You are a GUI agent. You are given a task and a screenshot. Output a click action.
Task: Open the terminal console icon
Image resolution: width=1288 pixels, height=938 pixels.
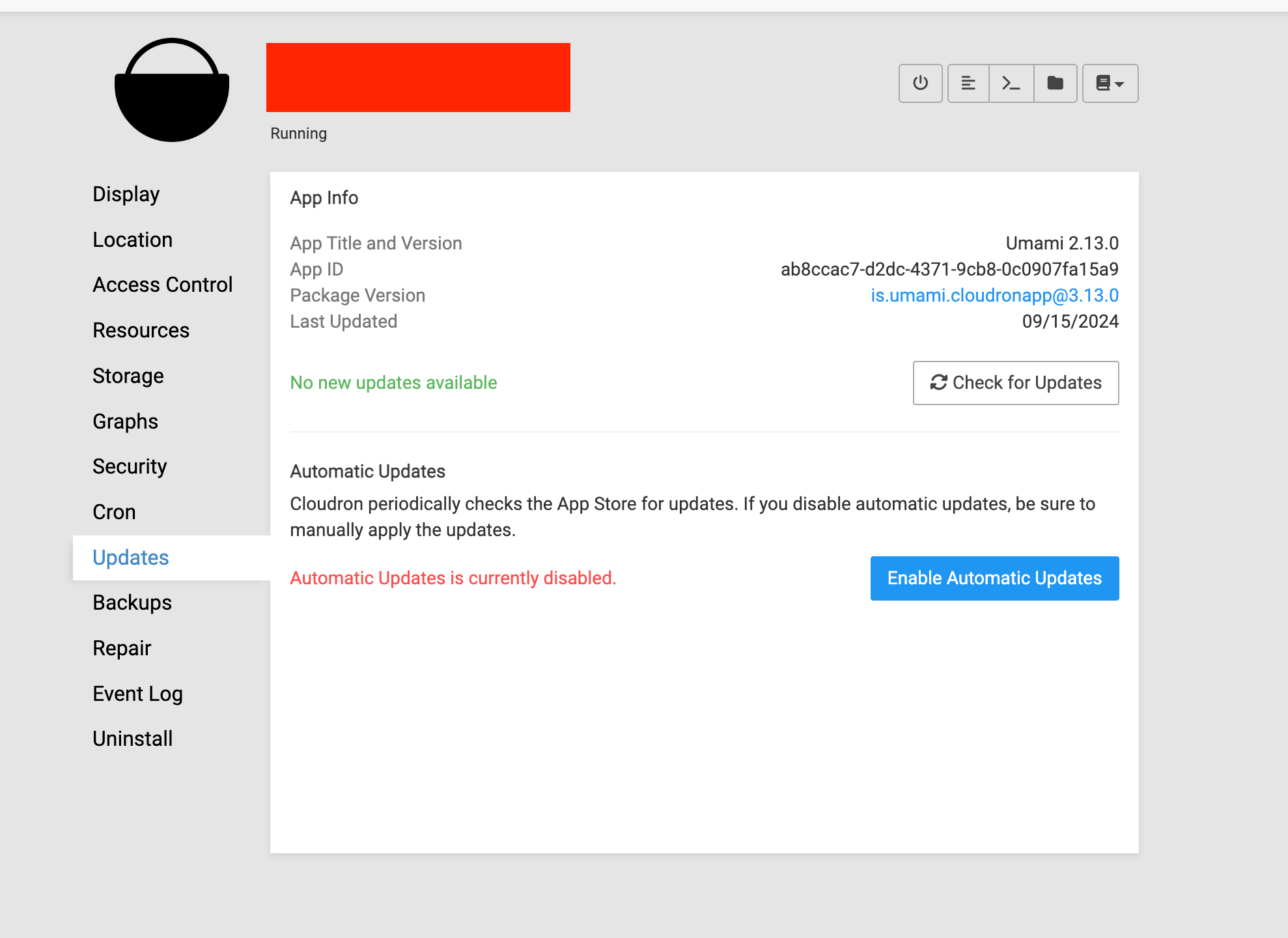click(1011, 83)
